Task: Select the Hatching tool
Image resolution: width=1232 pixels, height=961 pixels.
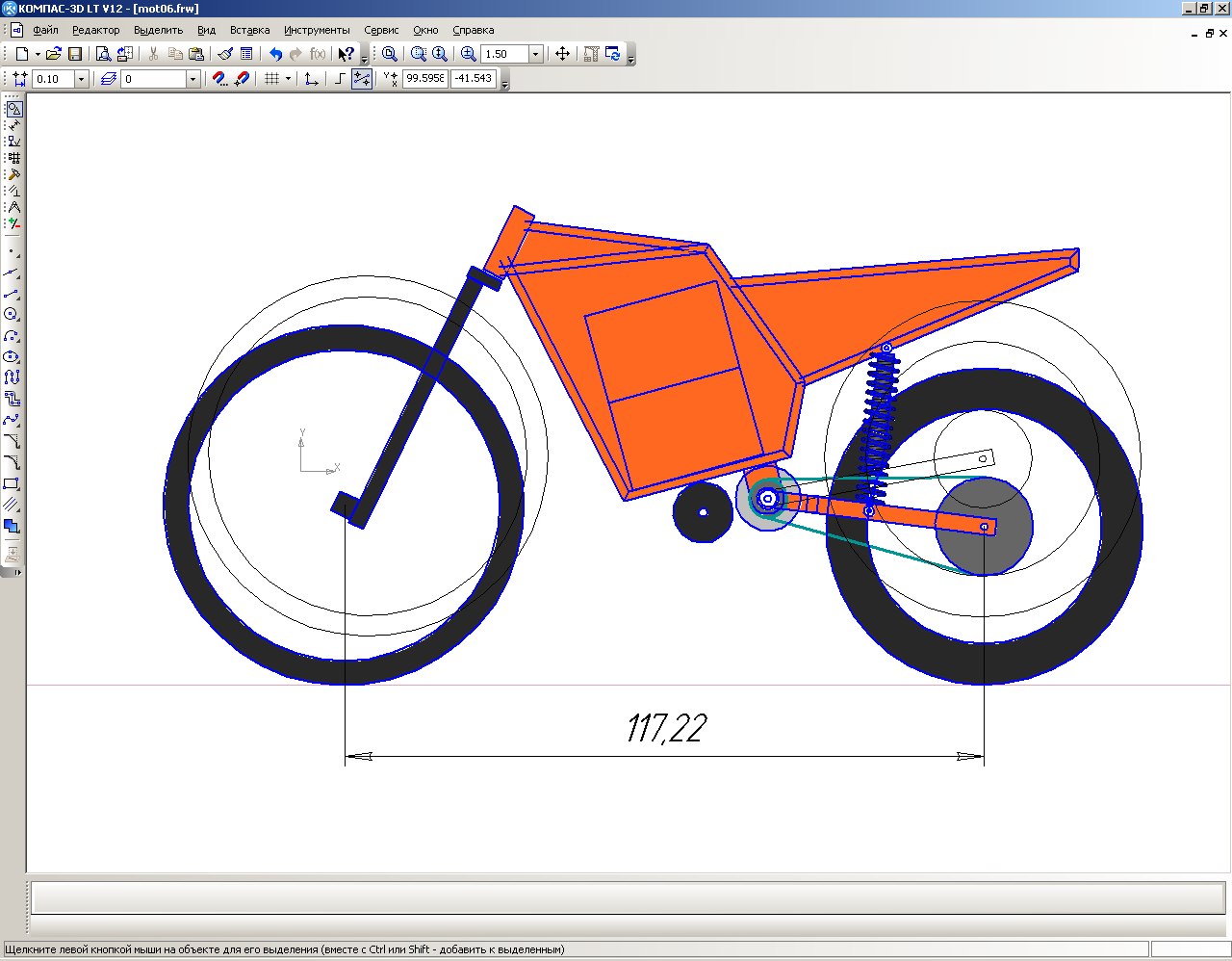Action: click(12, 505)
